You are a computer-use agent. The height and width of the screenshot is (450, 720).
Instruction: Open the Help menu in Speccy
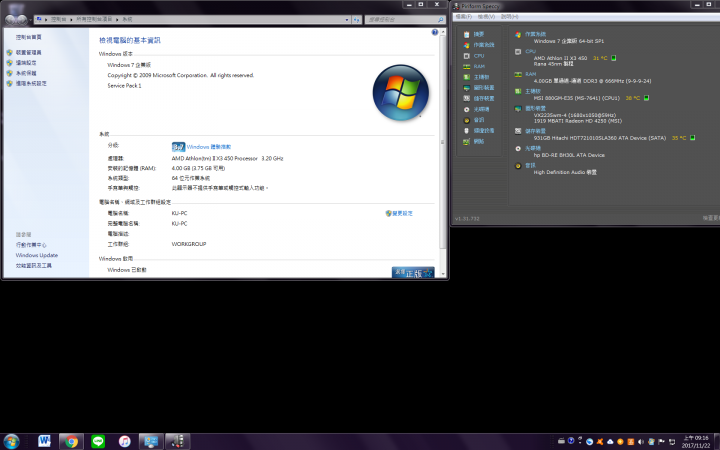(509, 17)
